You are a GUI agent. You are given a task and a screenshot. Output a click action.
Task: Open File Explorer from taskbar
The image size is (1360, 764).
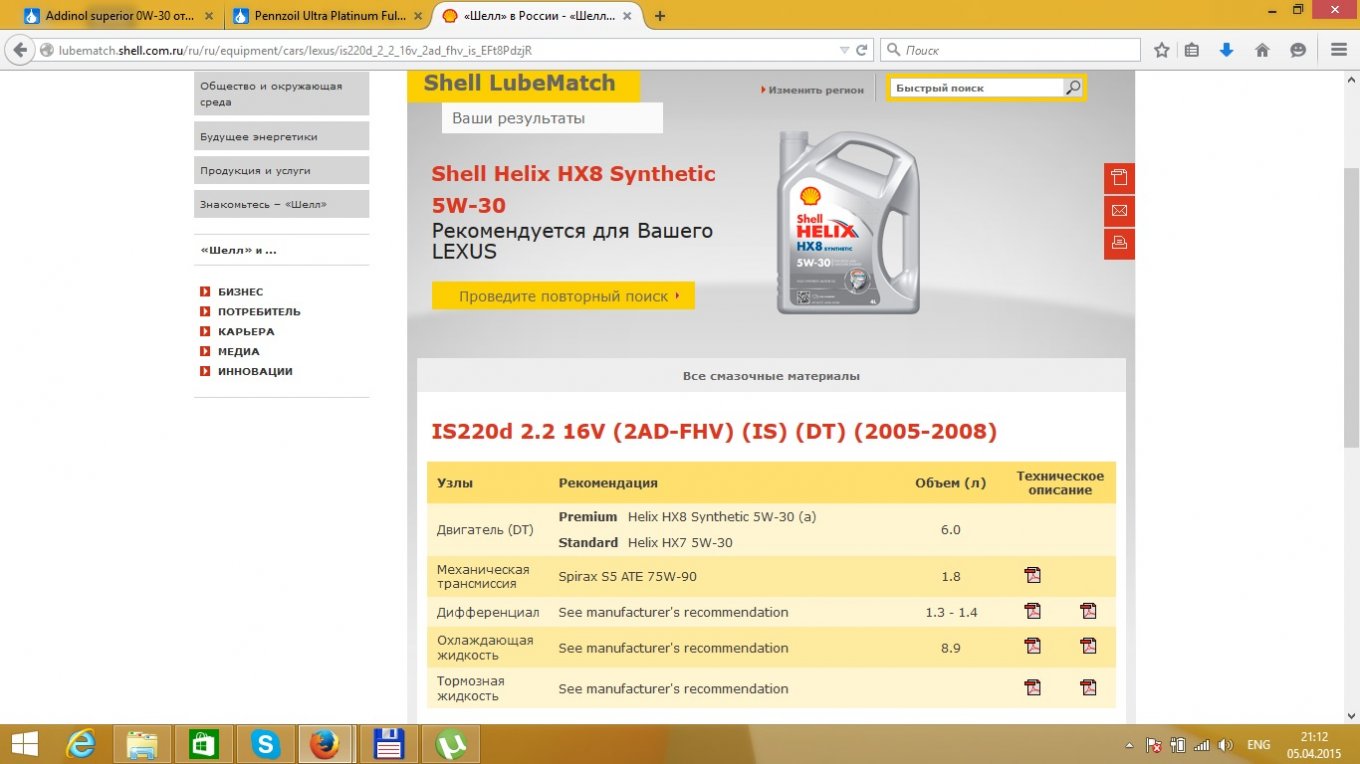141,744
